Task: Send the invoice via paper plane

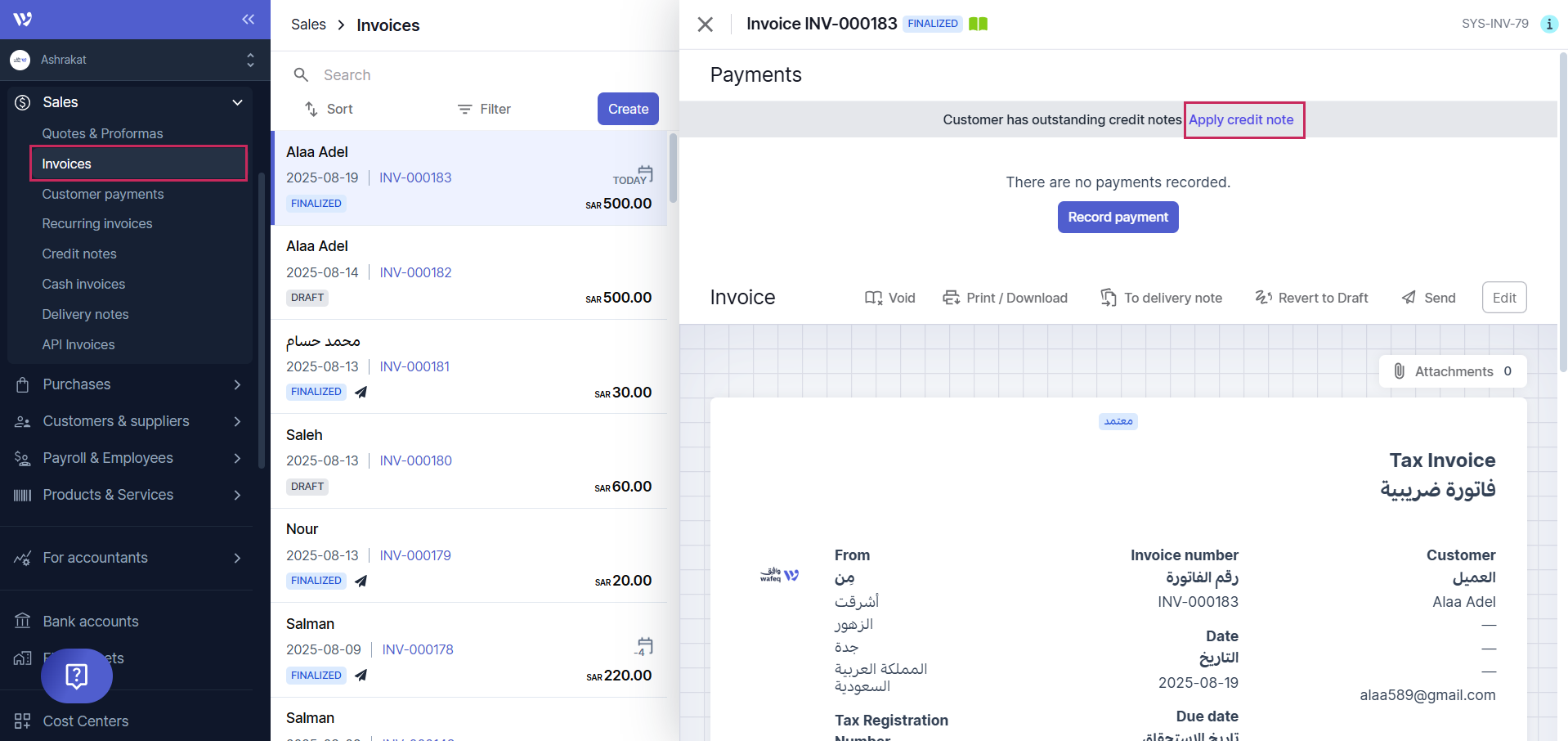Action: [1428, 298]
